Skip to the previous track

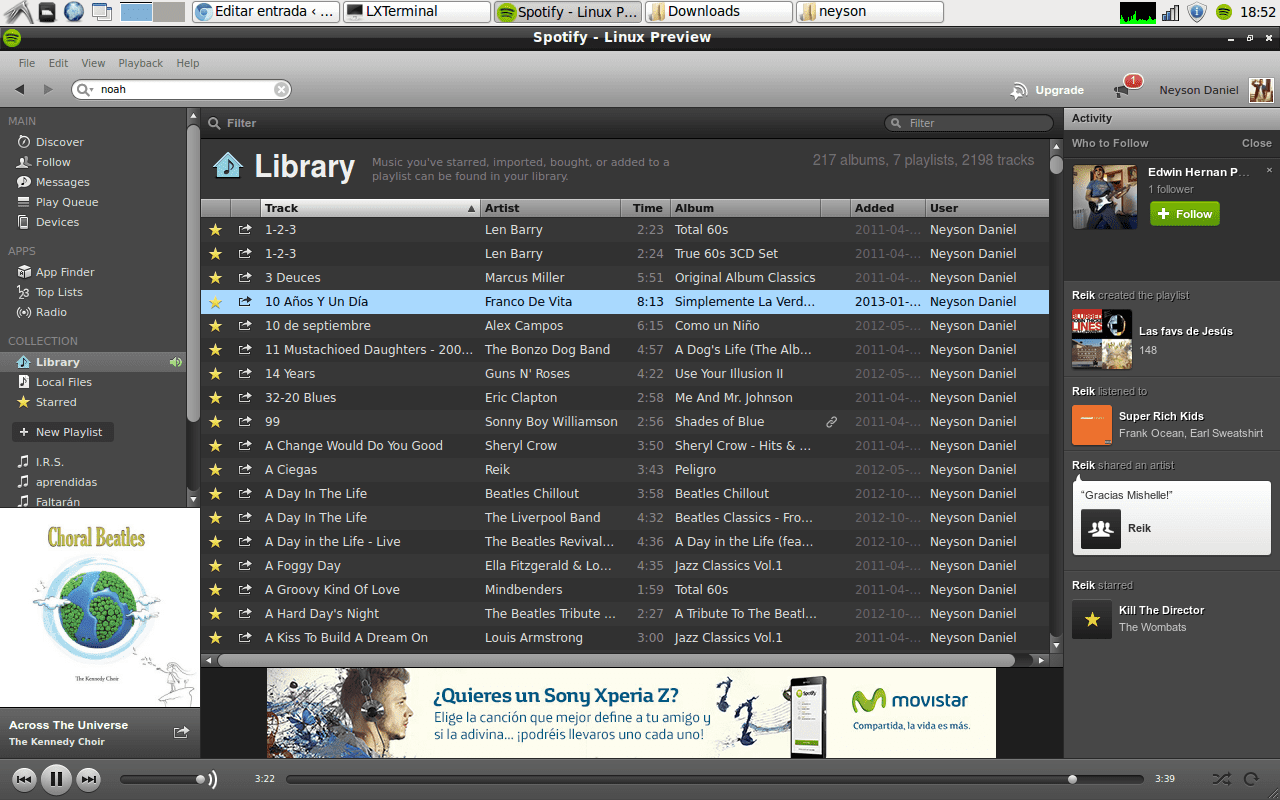tap(25, 779)
